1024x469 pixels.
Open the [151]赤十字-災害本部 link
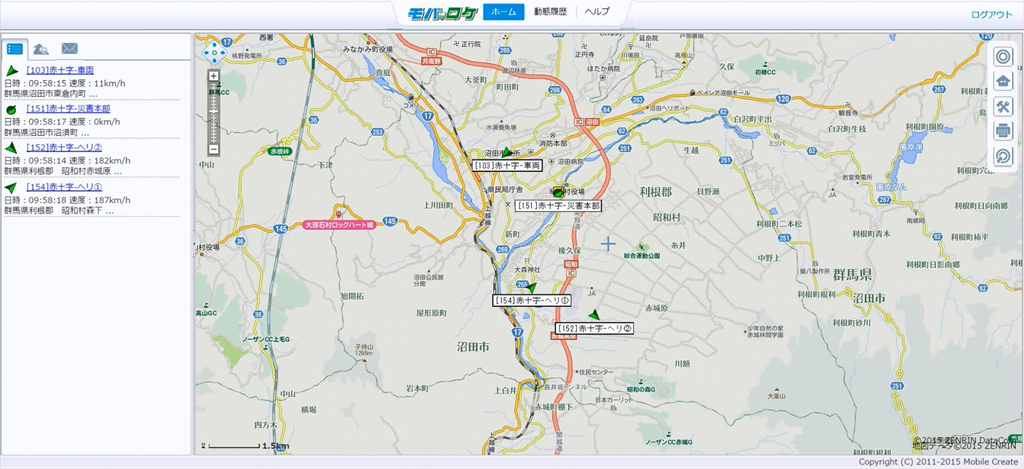click(x=68, y=108)
